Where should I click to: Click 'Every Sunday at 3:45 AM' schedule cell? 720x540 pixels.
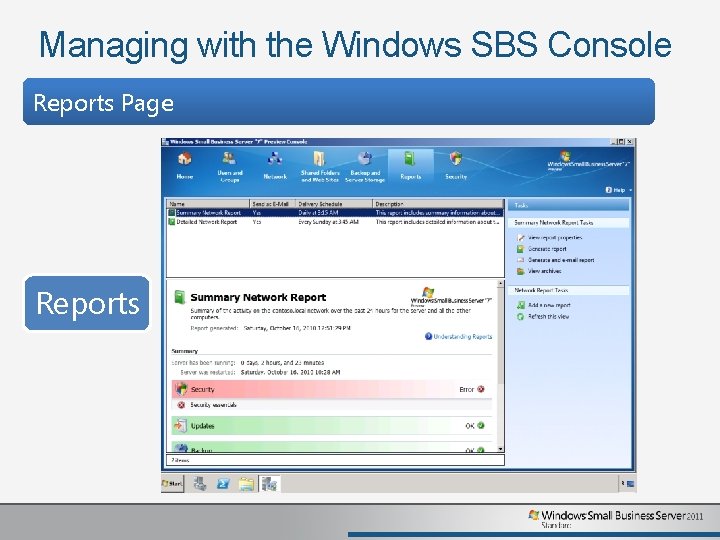click(x=328, y=222)
